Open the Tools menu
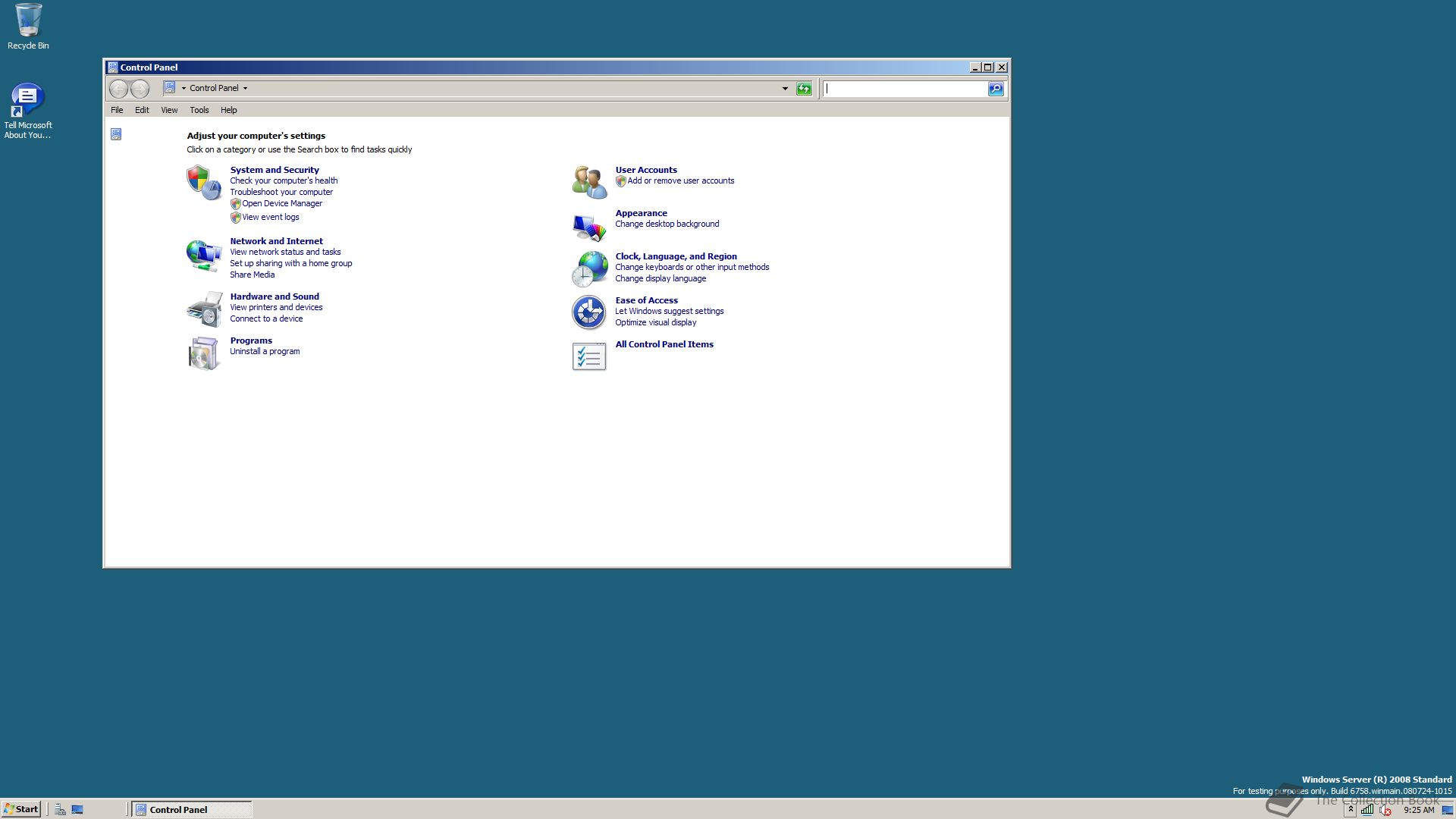Screen dimensions: 1456x819 pyautogui.click(x=199, y=110)
